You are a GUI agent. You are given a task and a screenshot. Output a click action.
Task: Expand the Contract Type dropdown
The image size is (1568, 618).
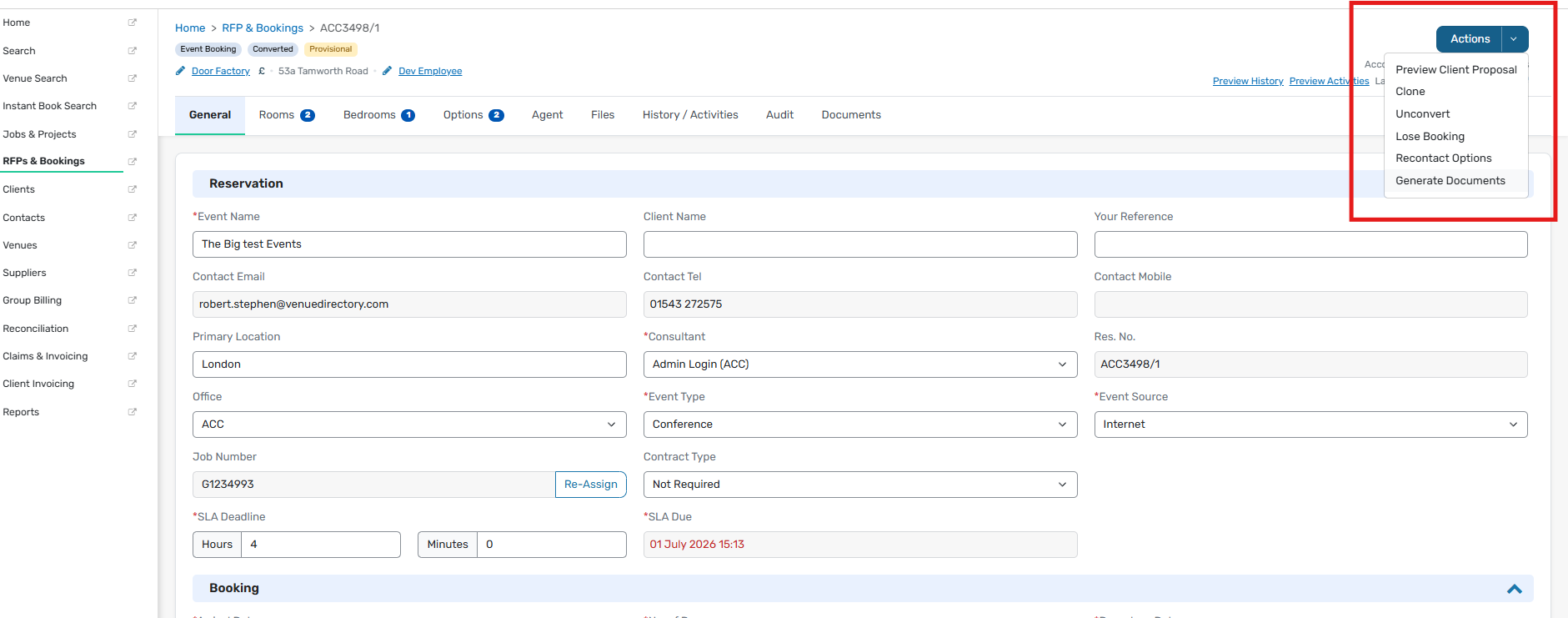[x=860, y=485]
